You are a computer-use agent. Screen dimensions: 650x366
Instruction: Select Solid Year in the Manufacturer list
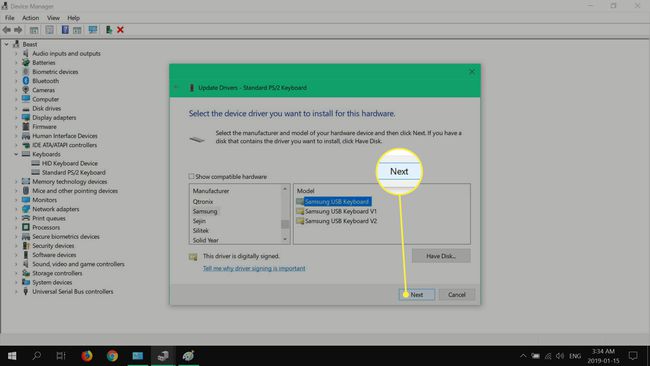tap(205, 240)
